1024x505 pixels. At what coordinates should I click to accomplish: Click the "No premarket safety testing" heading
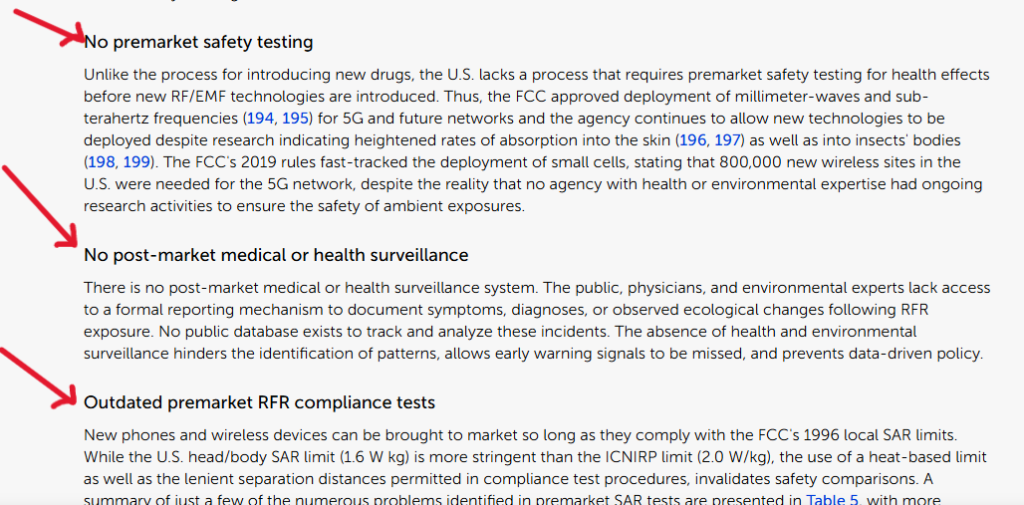pyautogui.click(x=198, y=42)
